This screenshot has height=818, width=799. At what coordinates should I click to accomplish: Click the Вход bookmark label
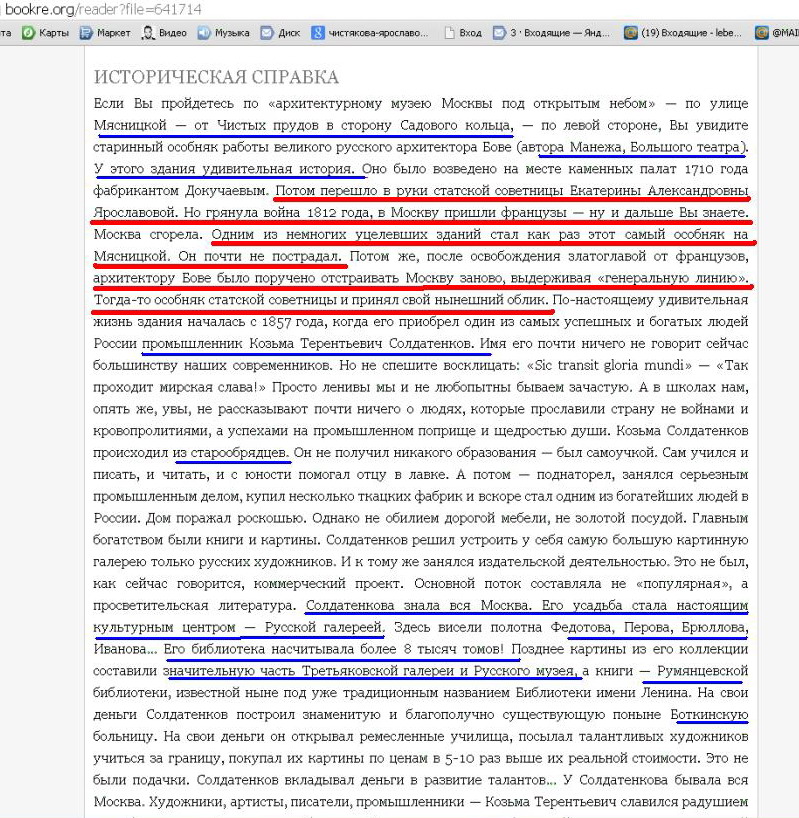(x=470, y=33)
